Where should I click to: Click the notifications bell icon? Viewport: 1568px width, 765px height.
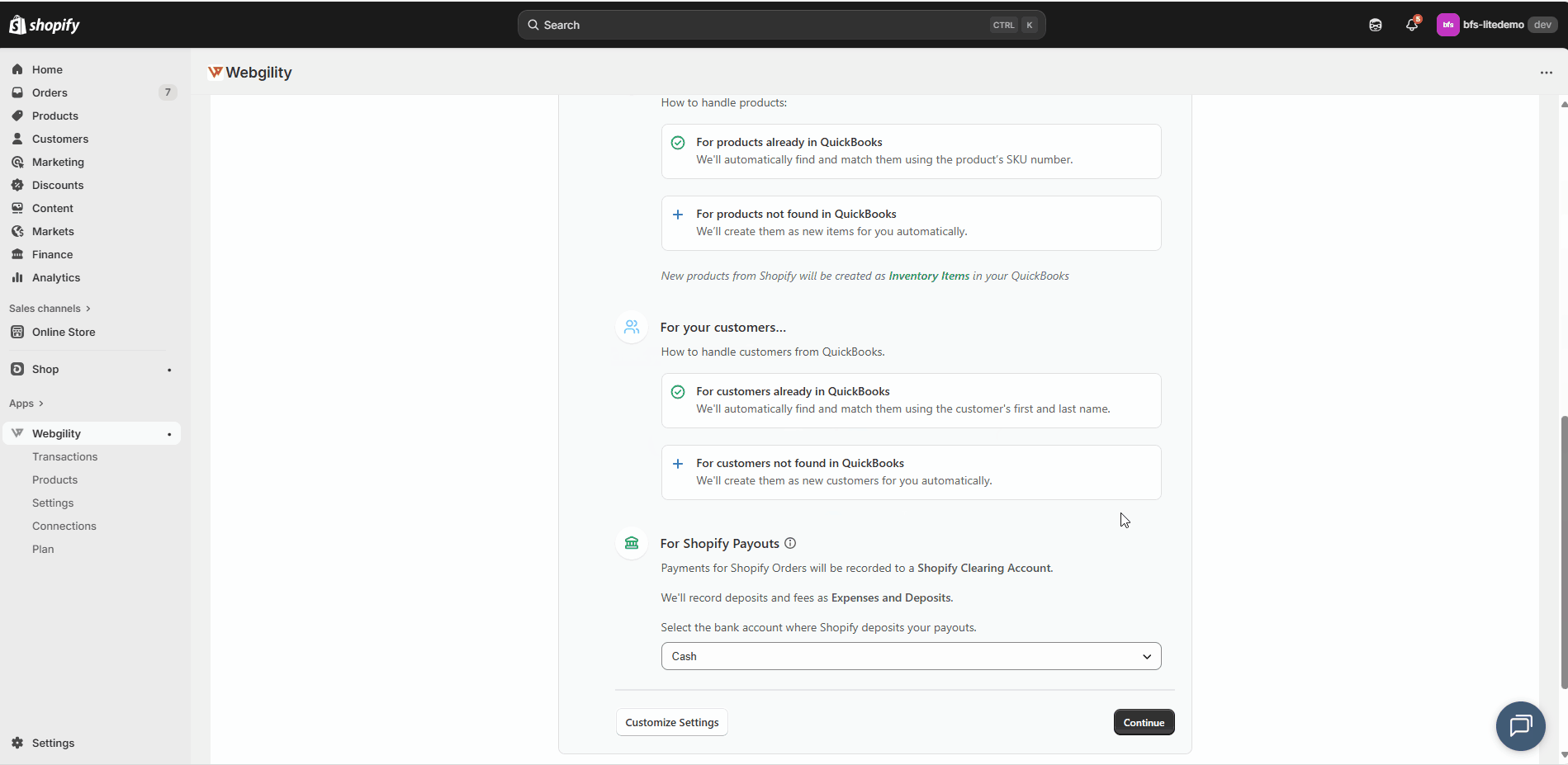coord(1411,25)
